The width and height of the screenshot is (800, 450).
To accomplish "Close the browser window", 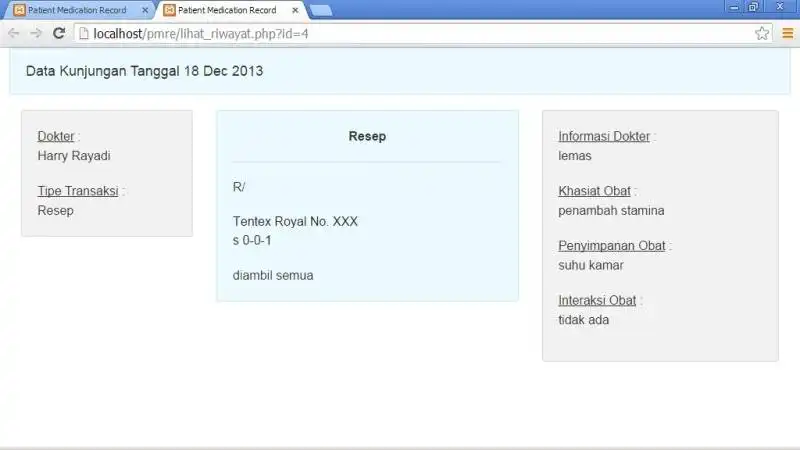I will pyautogui.click(x=780, y=7).
